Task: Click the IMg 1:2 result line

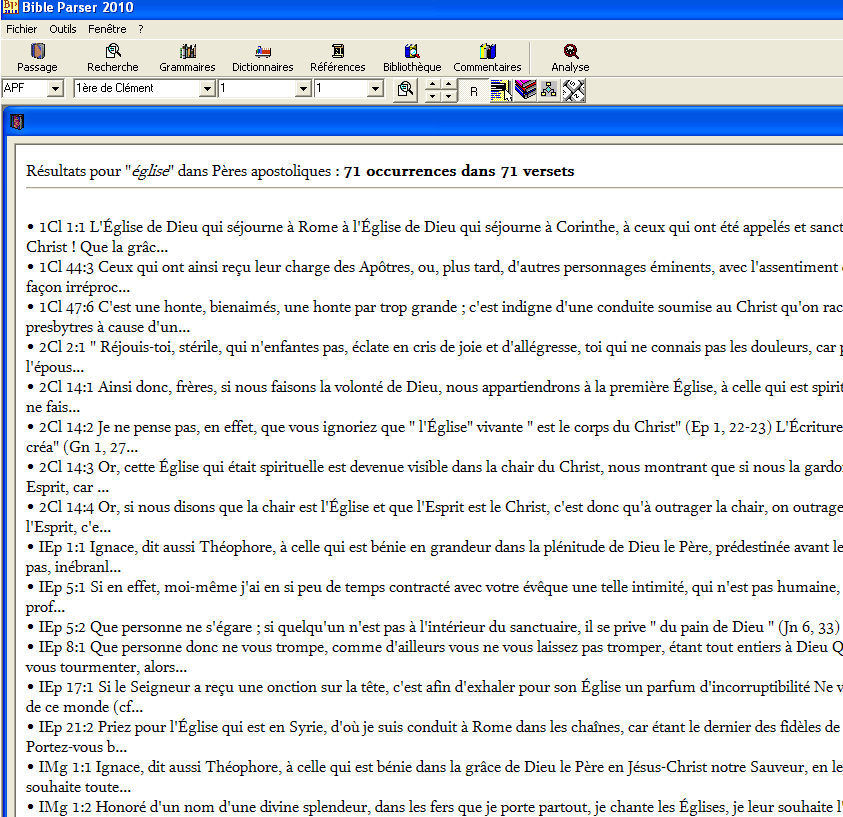Action: click(x=434, y=807)
